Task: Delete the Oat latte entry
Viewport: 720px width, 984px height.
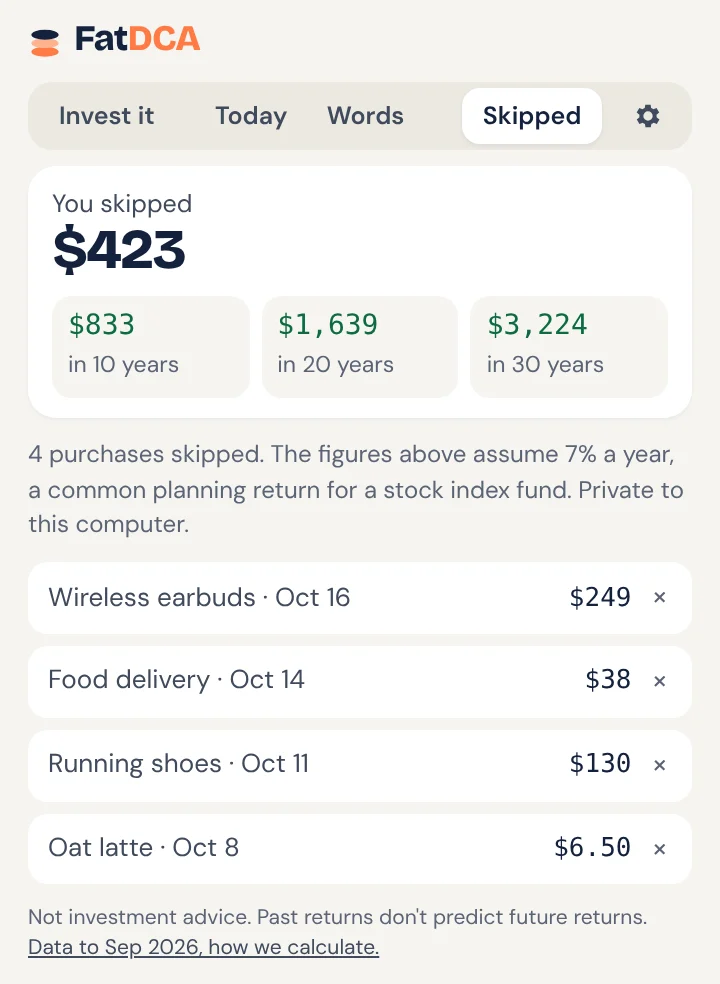Action: point(659,849)
